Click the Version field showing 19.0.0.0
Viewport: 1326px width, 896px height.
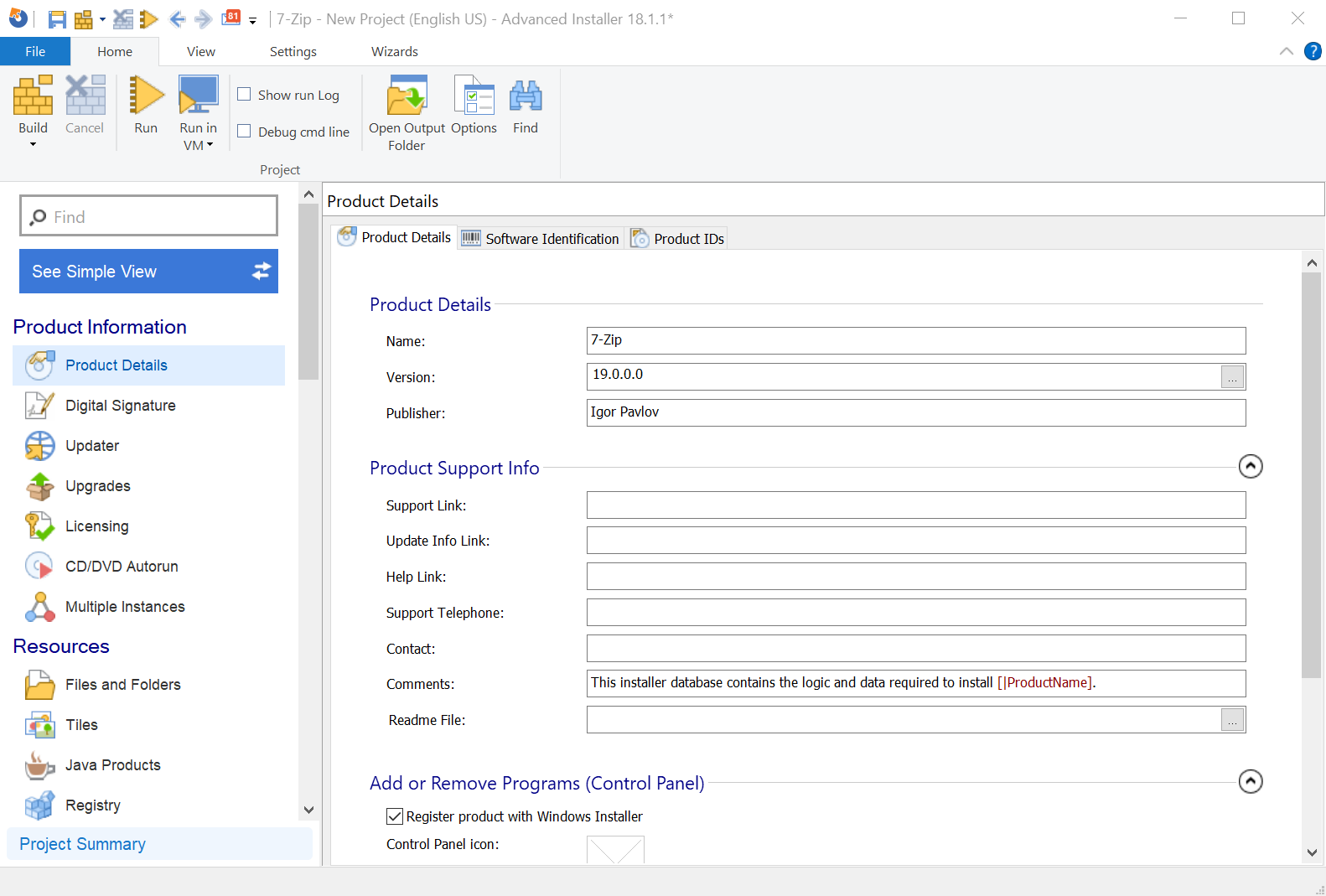click(904, 376)
